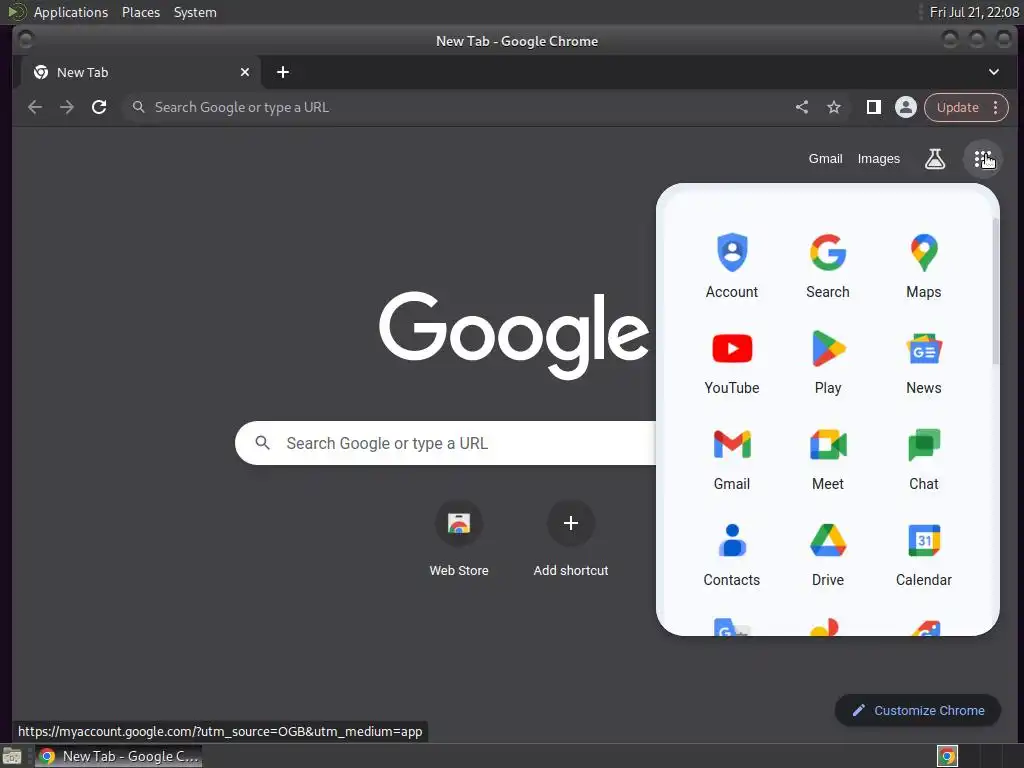Reload the current page
This screenshot has width=1024, height=768.
[99, 107]
